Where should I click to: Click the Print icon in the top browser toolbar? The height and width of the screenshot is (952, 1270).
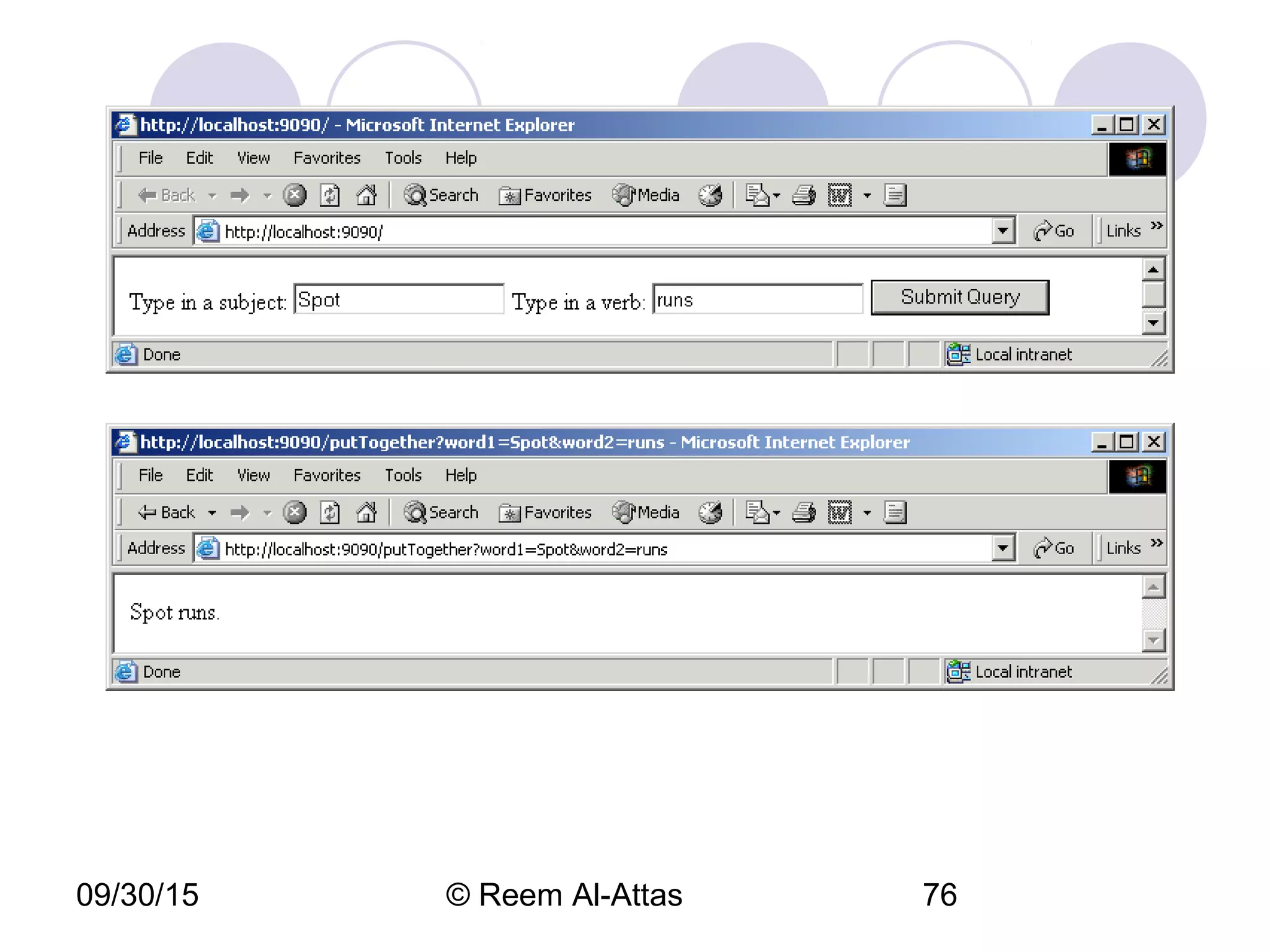click(804, 195)
